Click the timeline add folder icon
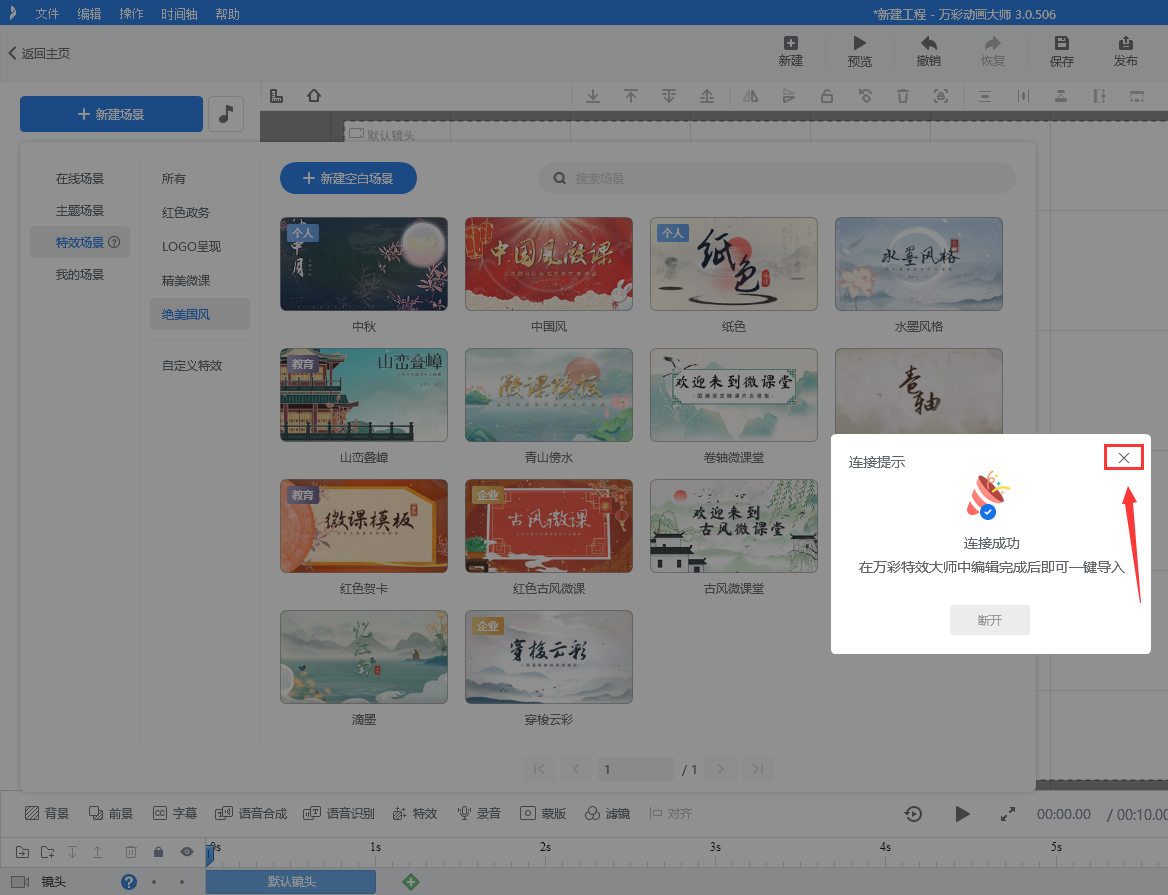Image resolution: width=1168 pixels, height=895 pixels. (48, 852)
